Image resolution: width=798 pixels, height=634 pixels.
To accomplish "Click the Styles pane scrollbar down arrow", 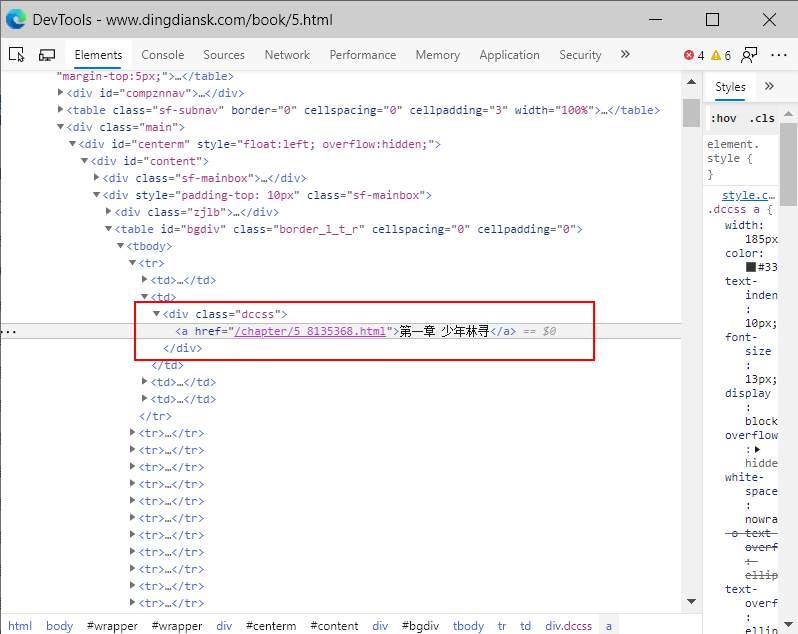I will coord(788,624).
